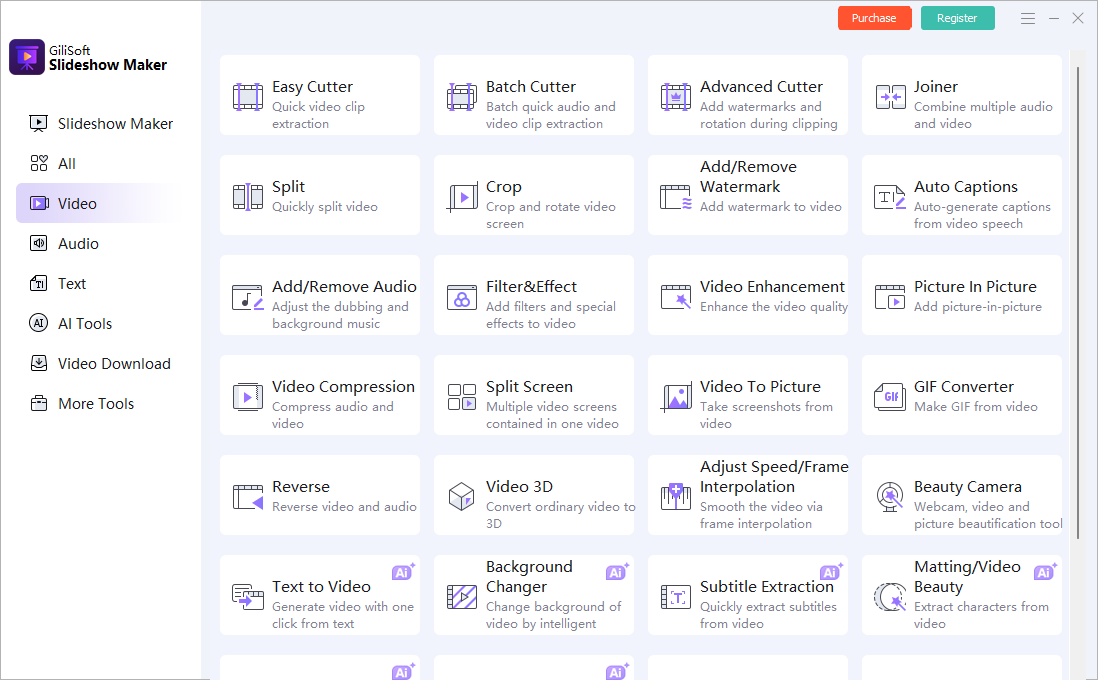Click 'Multiple video screens contained in one video'
Image resolution: width=1098 pixels, height=680 pixels.
553,415
